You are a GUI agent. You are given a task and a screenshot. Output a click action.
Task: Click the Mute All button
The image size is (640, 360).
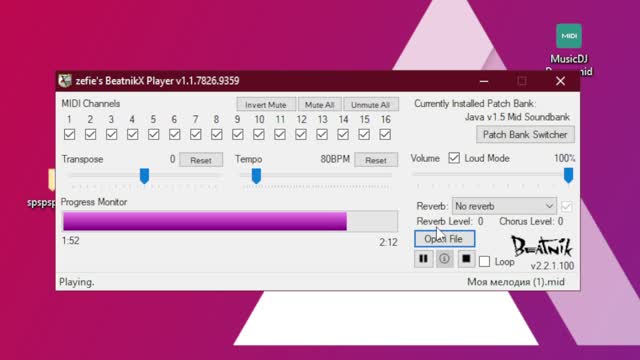click(320, 104)
